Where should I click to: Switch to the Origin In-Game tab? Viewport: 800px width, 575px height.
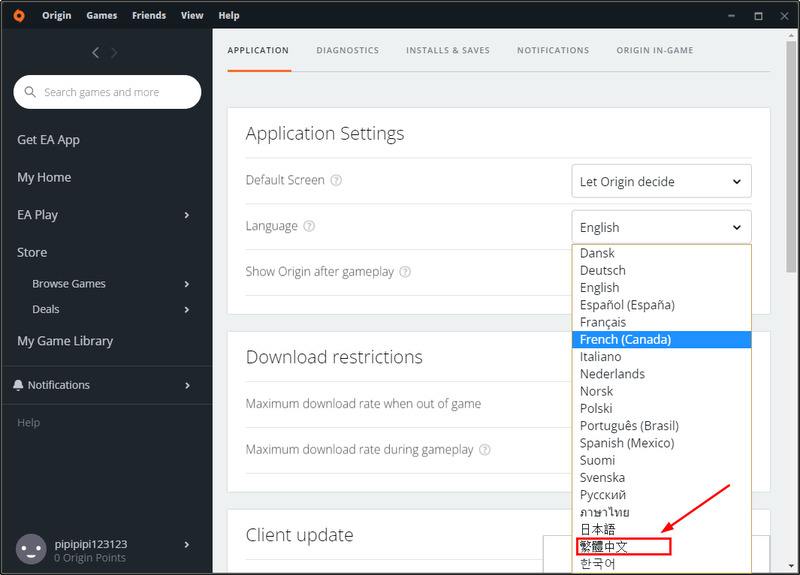(655, 51)
